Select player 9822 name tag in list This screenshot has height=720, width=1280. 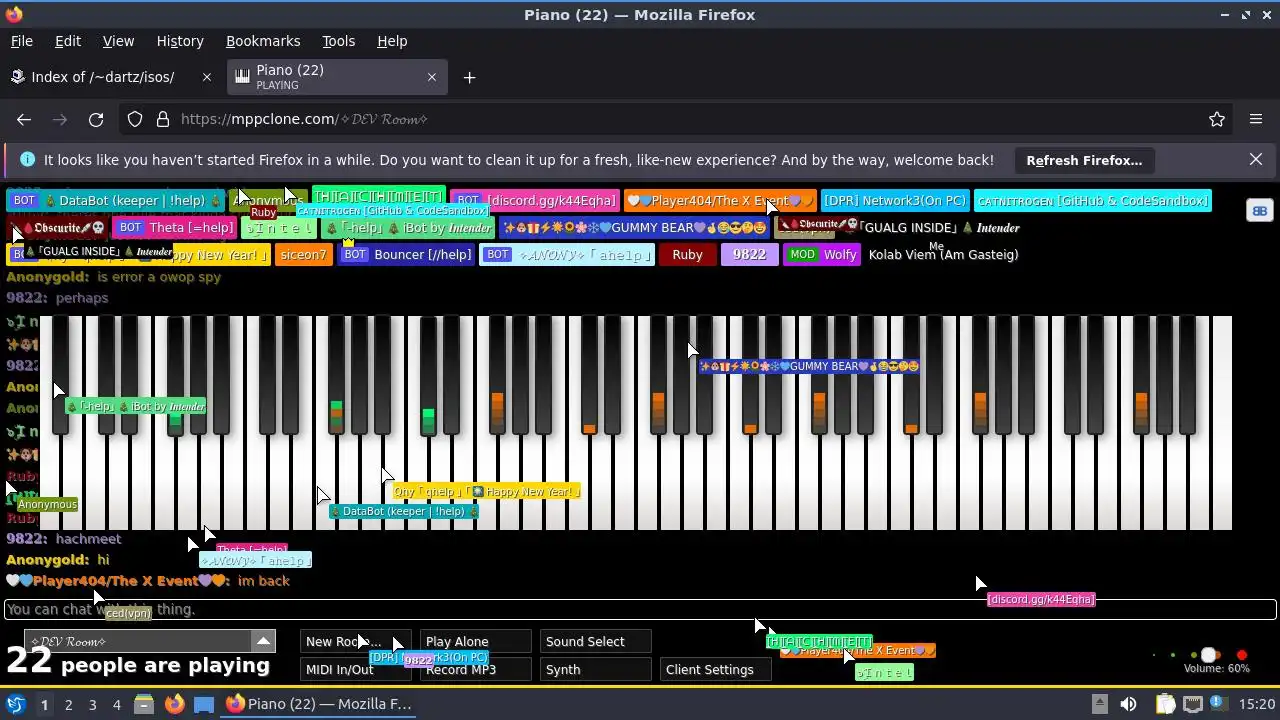(x=749, y=255)
